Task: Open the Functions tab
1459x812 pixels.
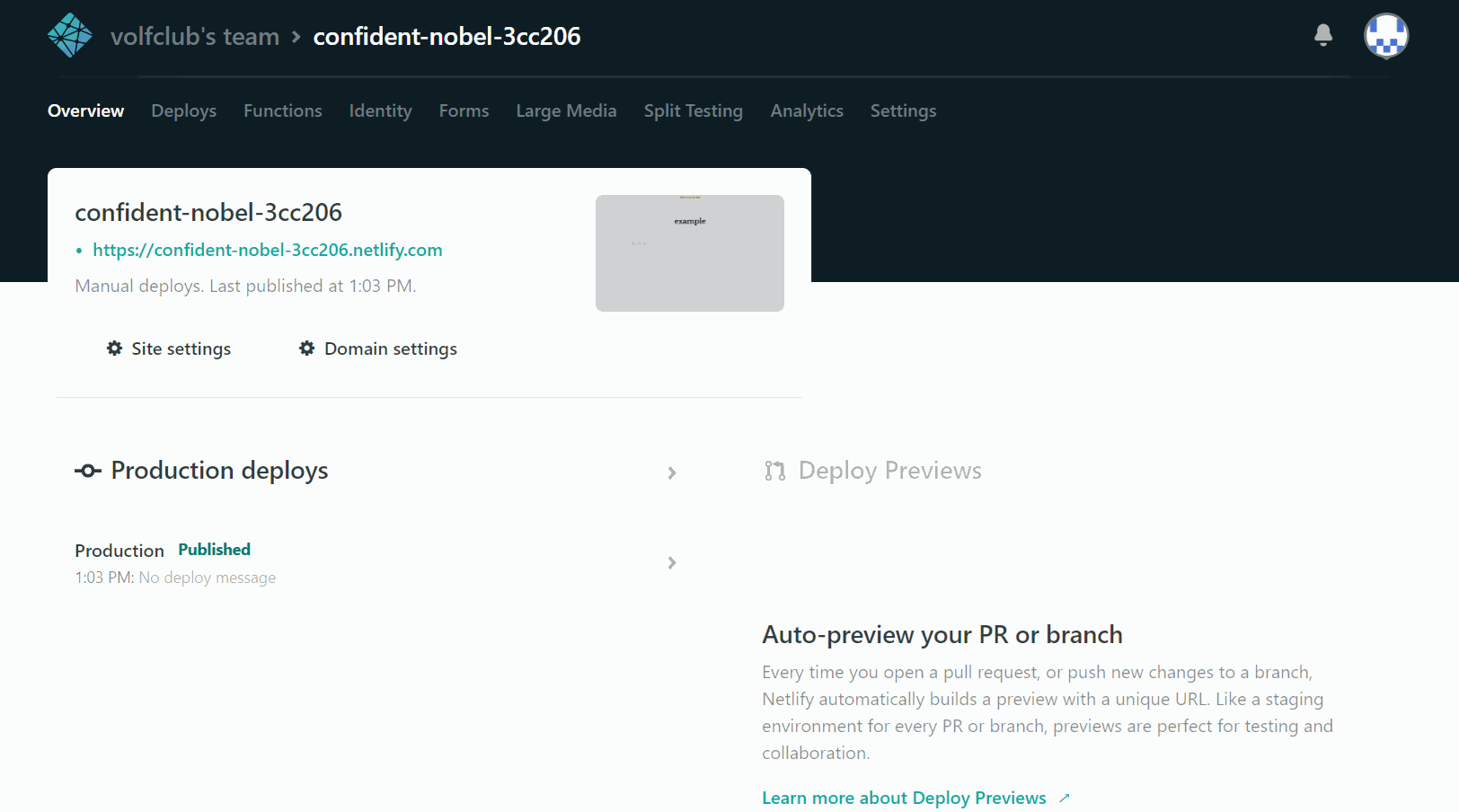Action: click(x=283, y=110)
